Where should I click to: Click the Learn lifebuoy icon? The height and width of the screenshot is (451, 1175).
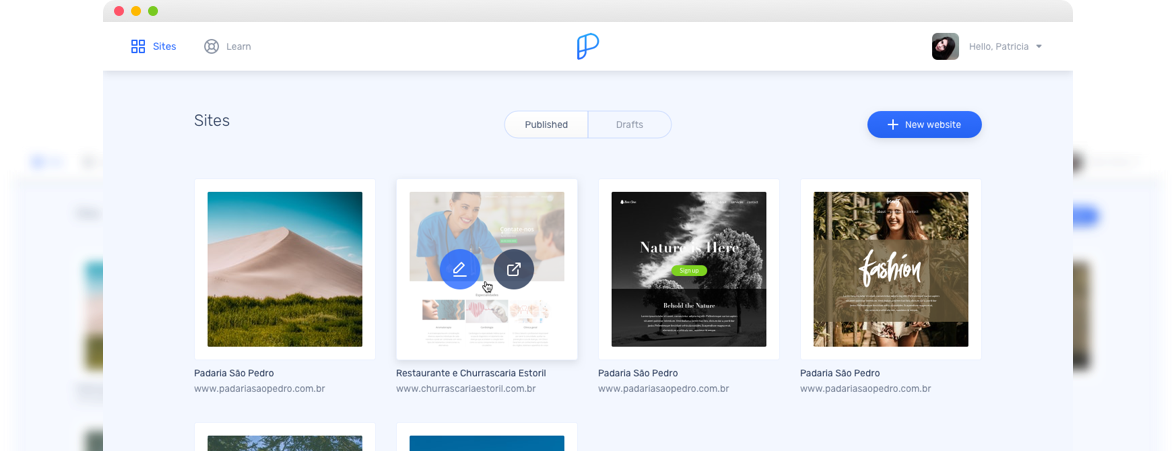tap(211, 46)
